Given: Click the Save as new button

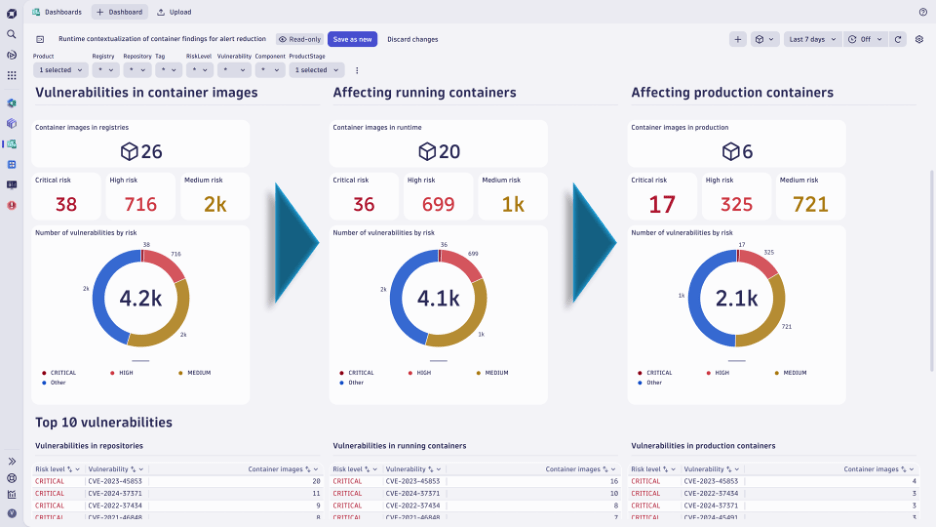Looking at the screenshot, I should click(x=352, y=39).
